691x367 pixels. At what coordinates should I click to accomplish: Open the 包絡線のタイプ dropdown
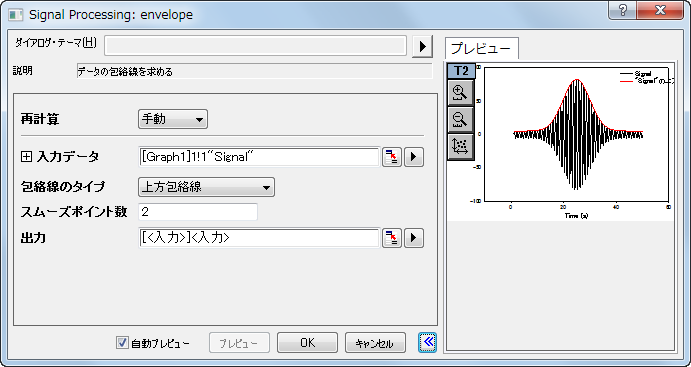(x=206, y=187)
